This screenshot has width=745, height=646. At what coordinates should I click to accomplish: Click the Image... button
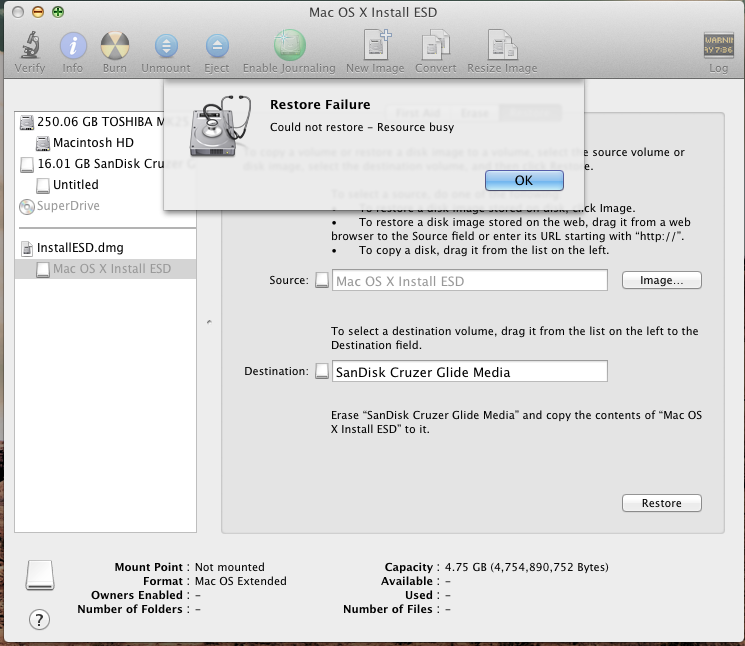(661, 280)
